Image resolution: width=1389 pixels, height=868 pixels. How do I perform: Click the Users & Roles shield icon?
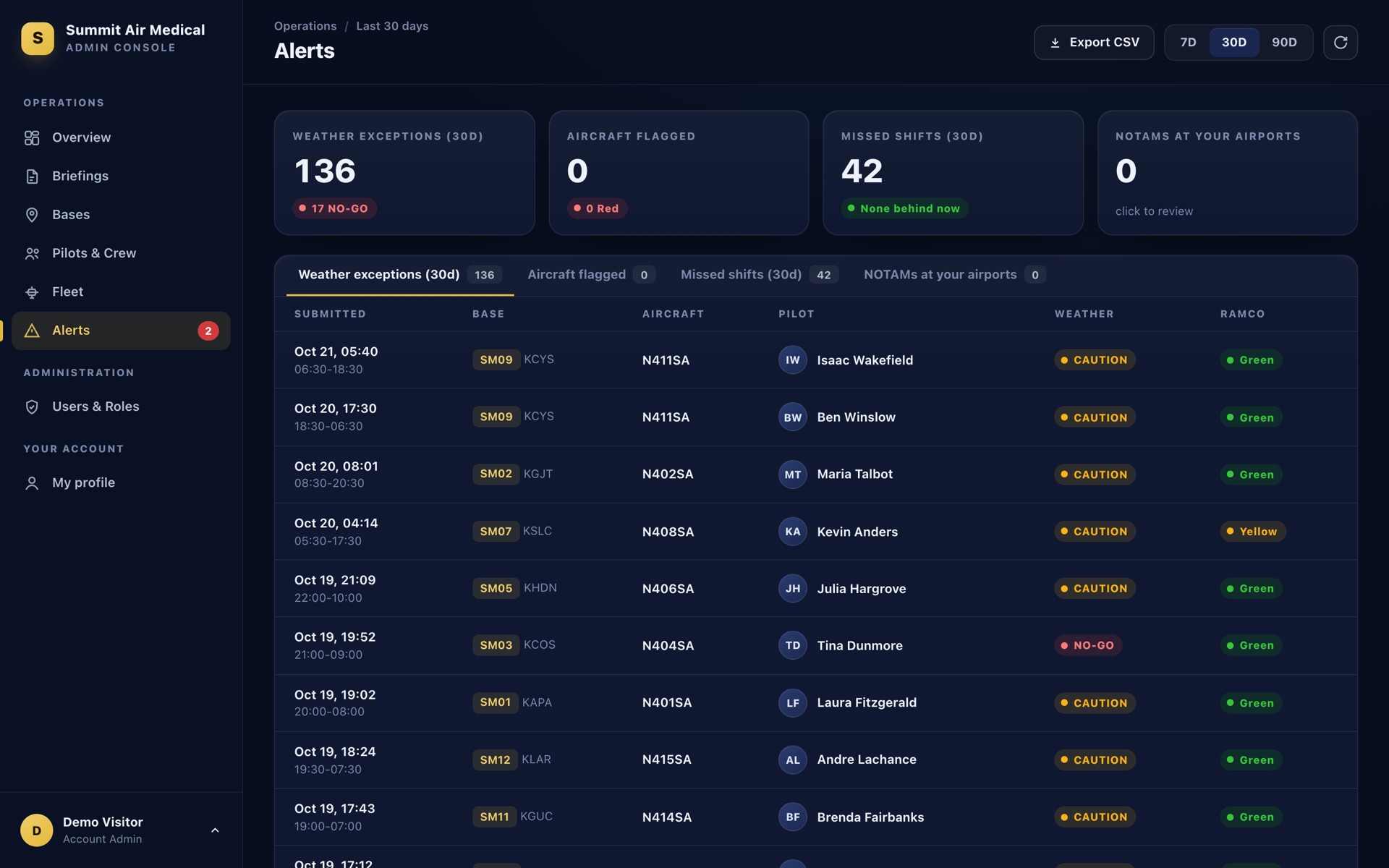point(32,407)
